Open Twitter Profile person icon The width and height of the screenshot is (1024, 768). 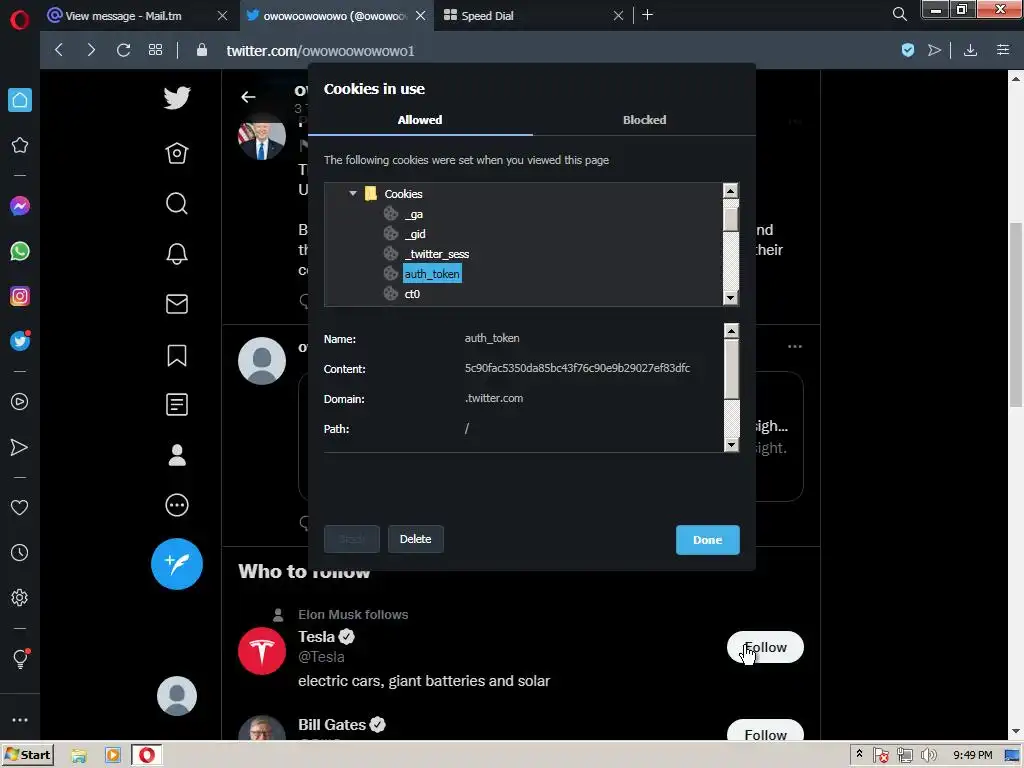coord(176,455)
